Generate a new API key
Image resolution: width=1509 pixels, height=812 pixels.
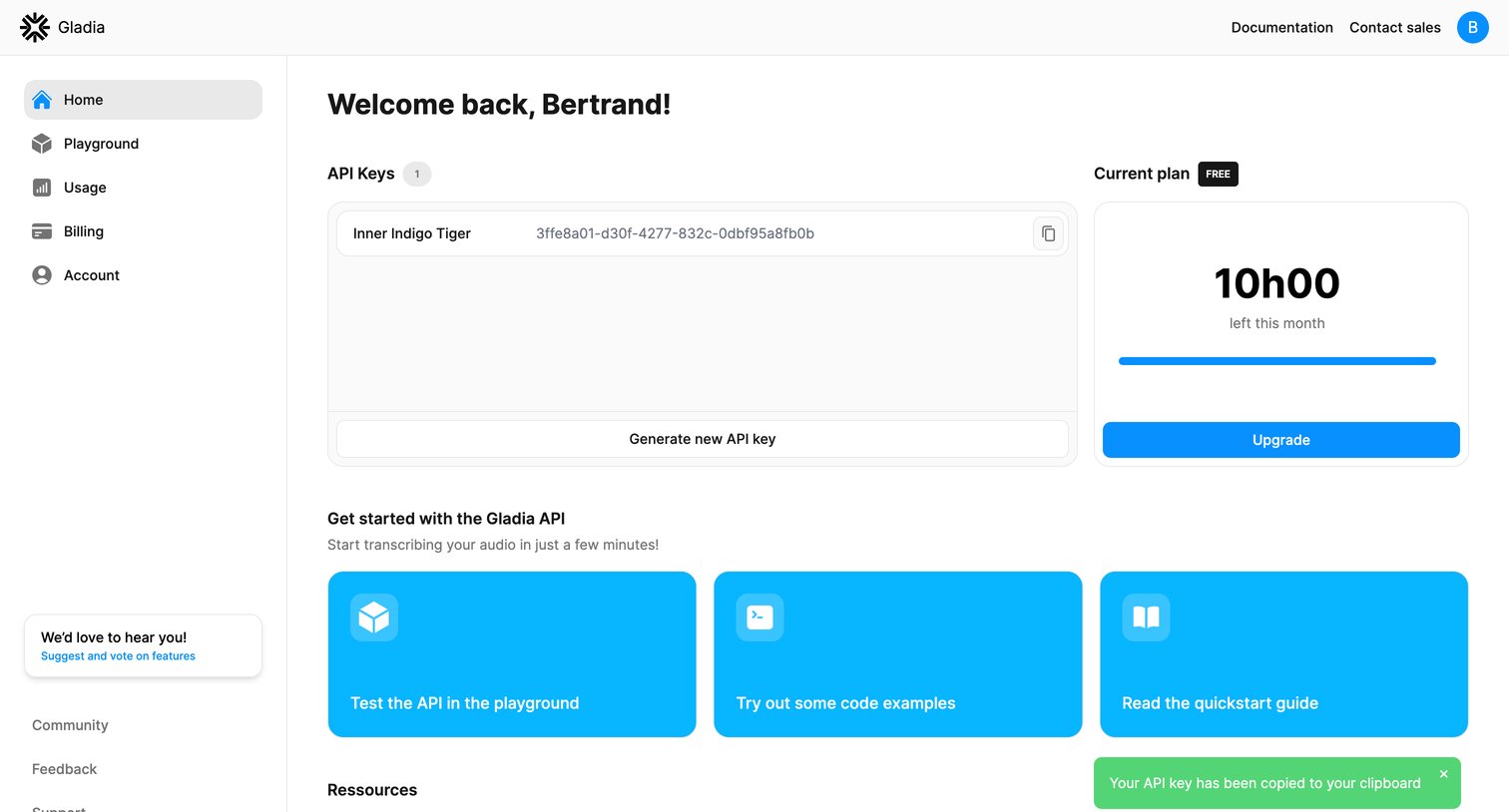pos(703,439)
